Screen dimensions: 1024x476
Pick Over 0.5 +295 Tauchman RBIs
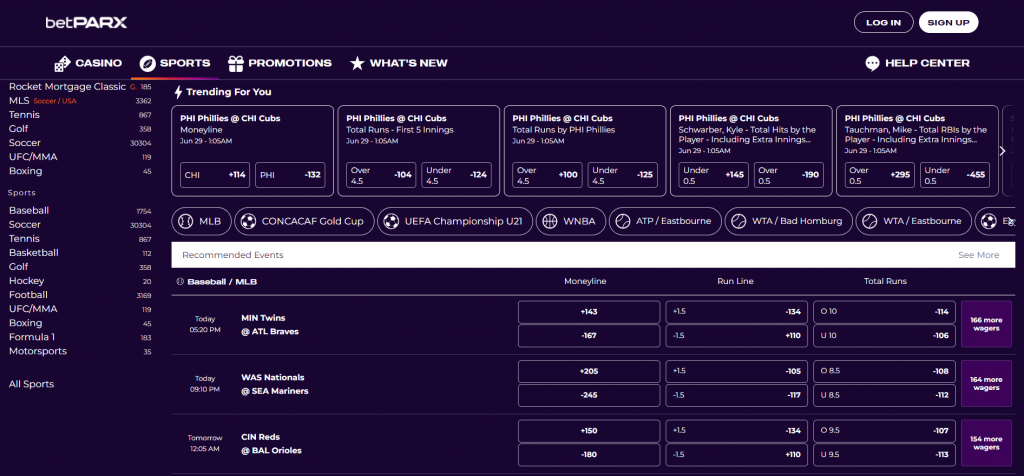coord(880,175)
